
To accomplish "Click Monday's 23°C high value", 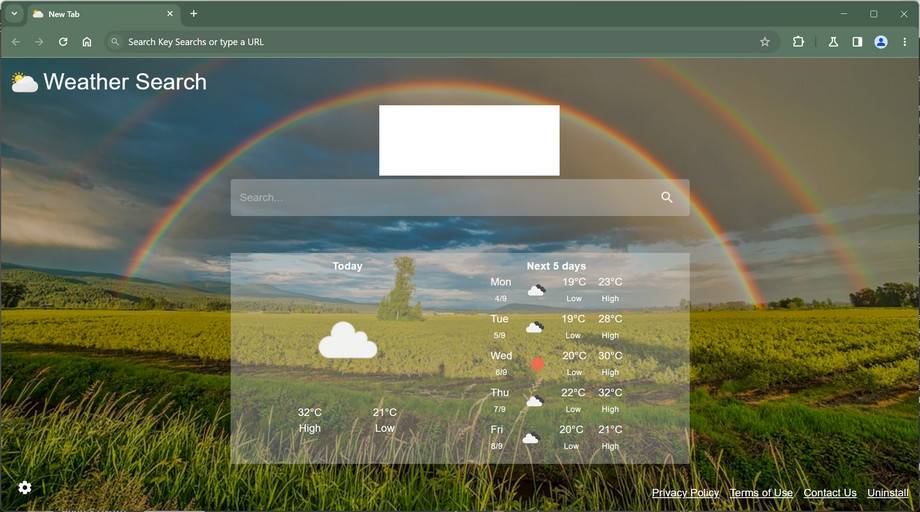I will click(610, 282).
